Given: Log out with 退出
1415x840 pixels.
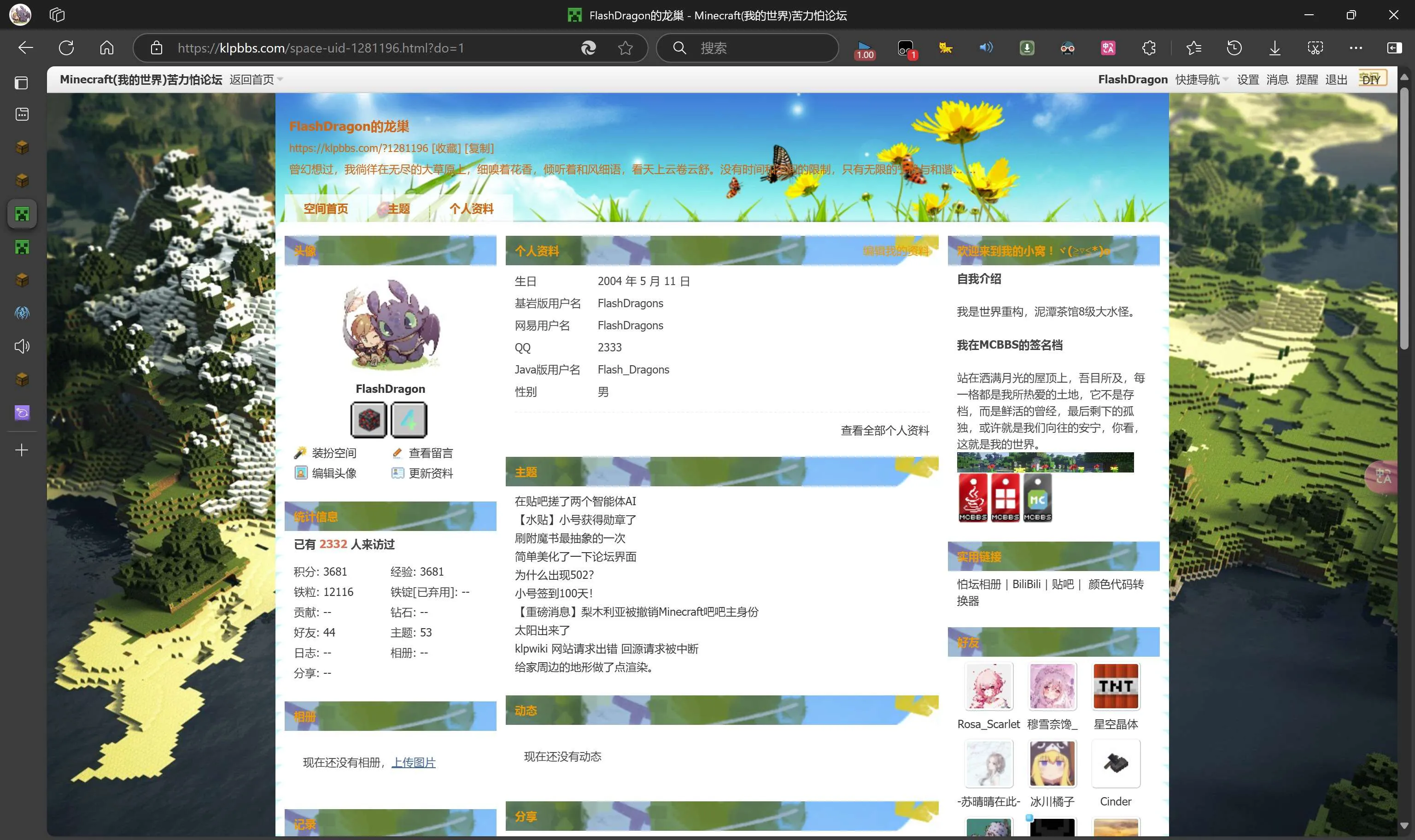Looking at the screenshot, I should tap(1336, 80).
